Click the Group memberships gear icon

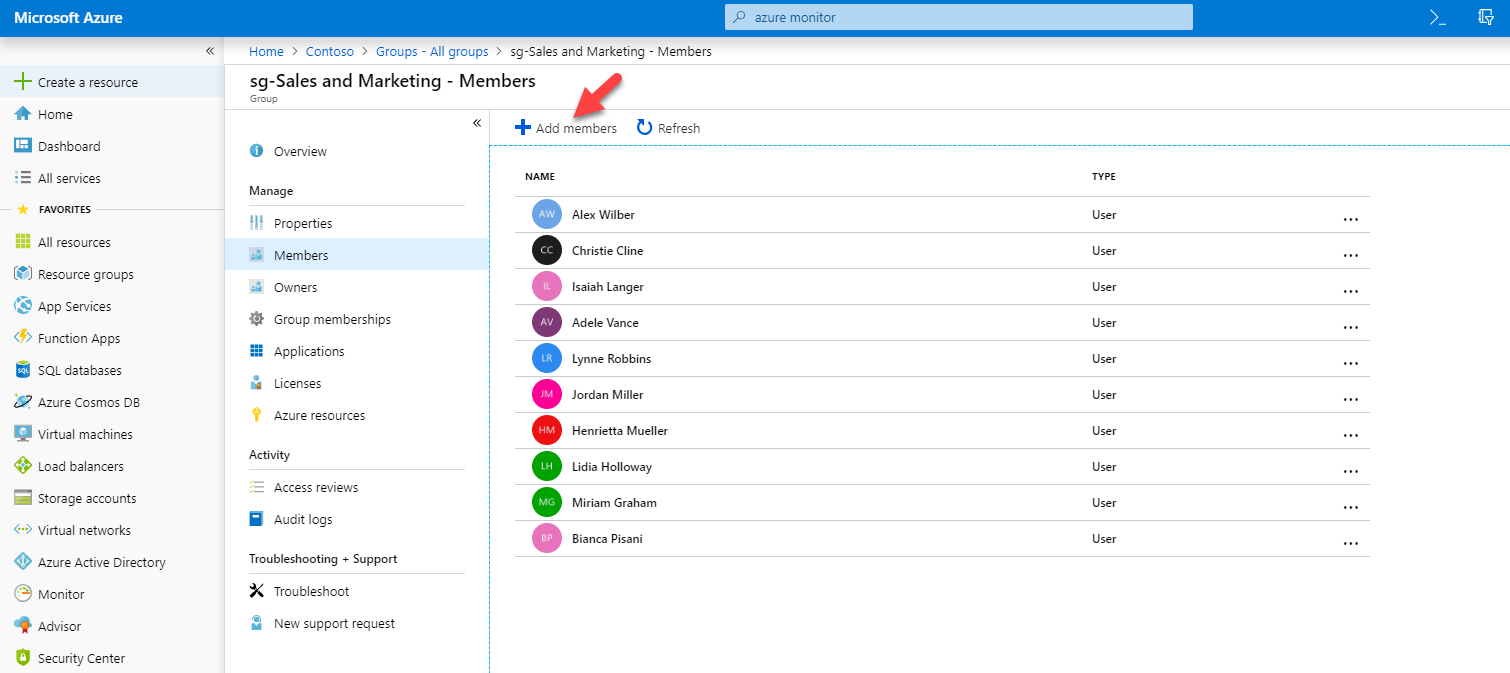pos(256,319)
